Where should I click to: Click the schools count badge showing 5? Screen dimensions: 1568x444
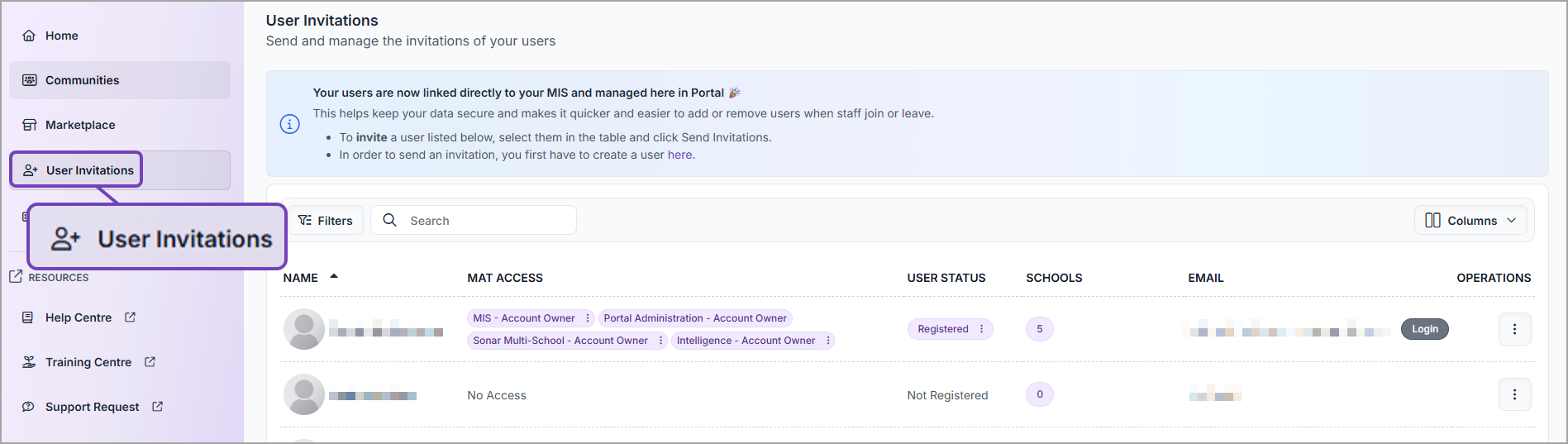click(x=1039, y=329)
